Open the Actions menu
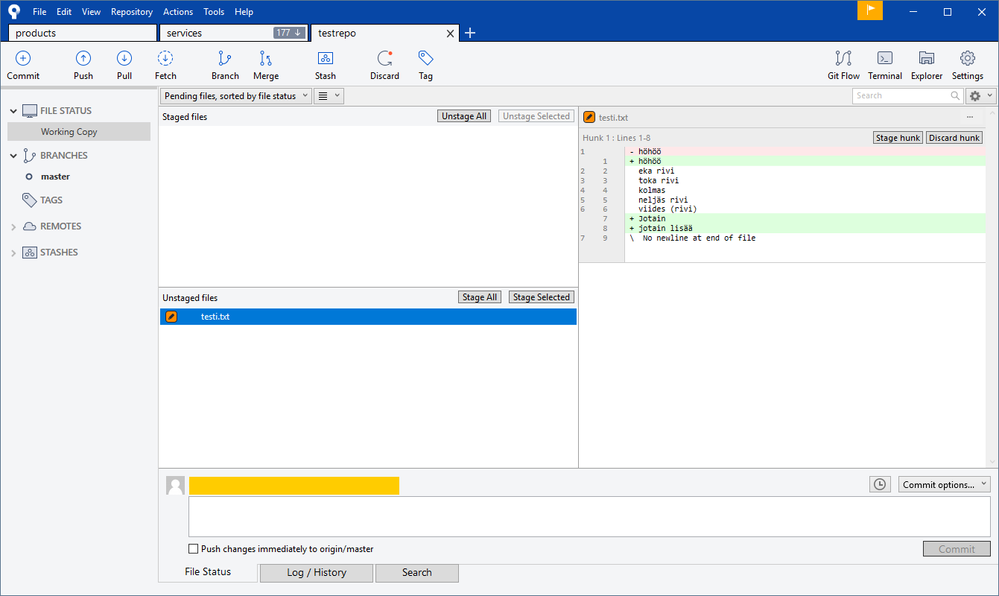This screenshot has height=596, width=999. (x=178, y=11)
